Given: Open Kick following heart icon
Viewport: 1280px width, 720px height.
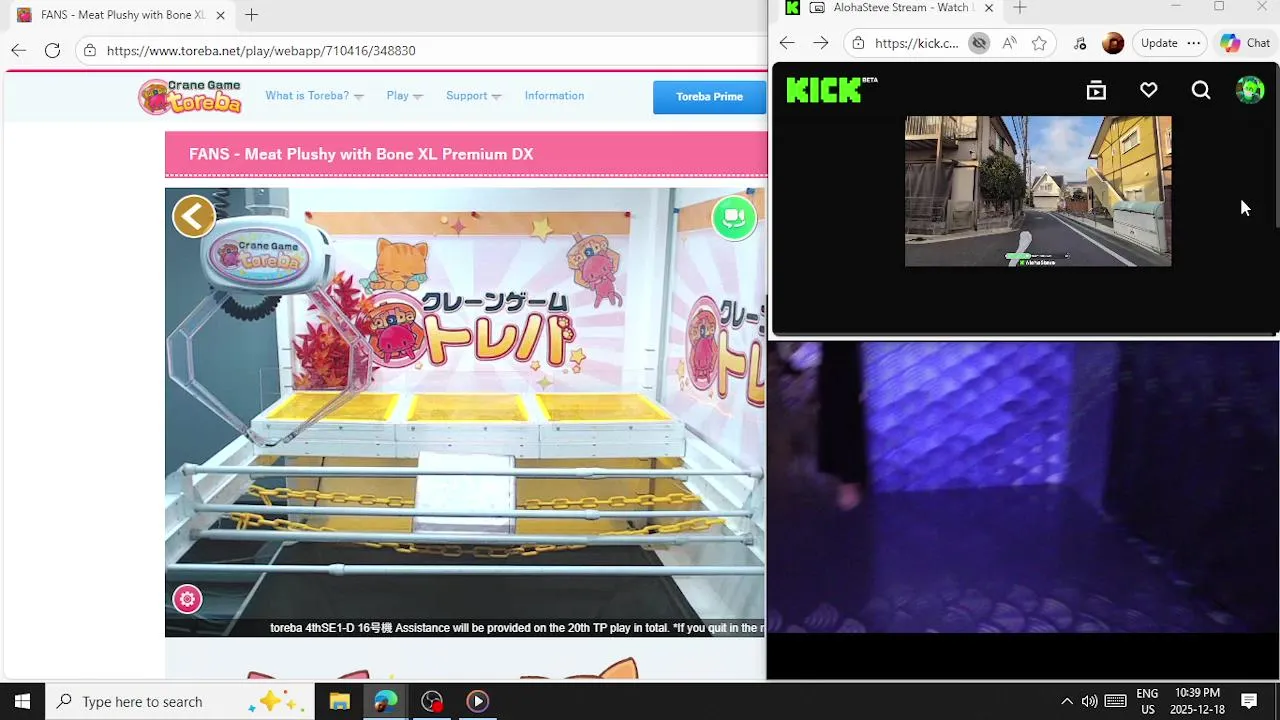Looking at the screenshot, I should click(1148, 90).
